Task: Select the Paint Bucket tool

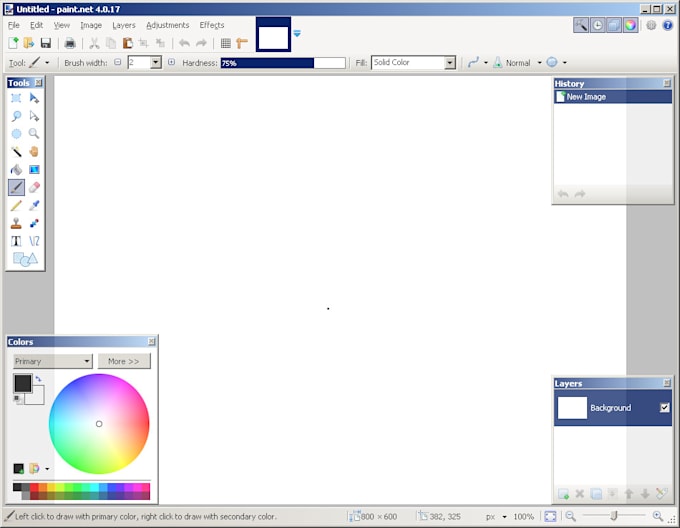Action: click(16, 169)
